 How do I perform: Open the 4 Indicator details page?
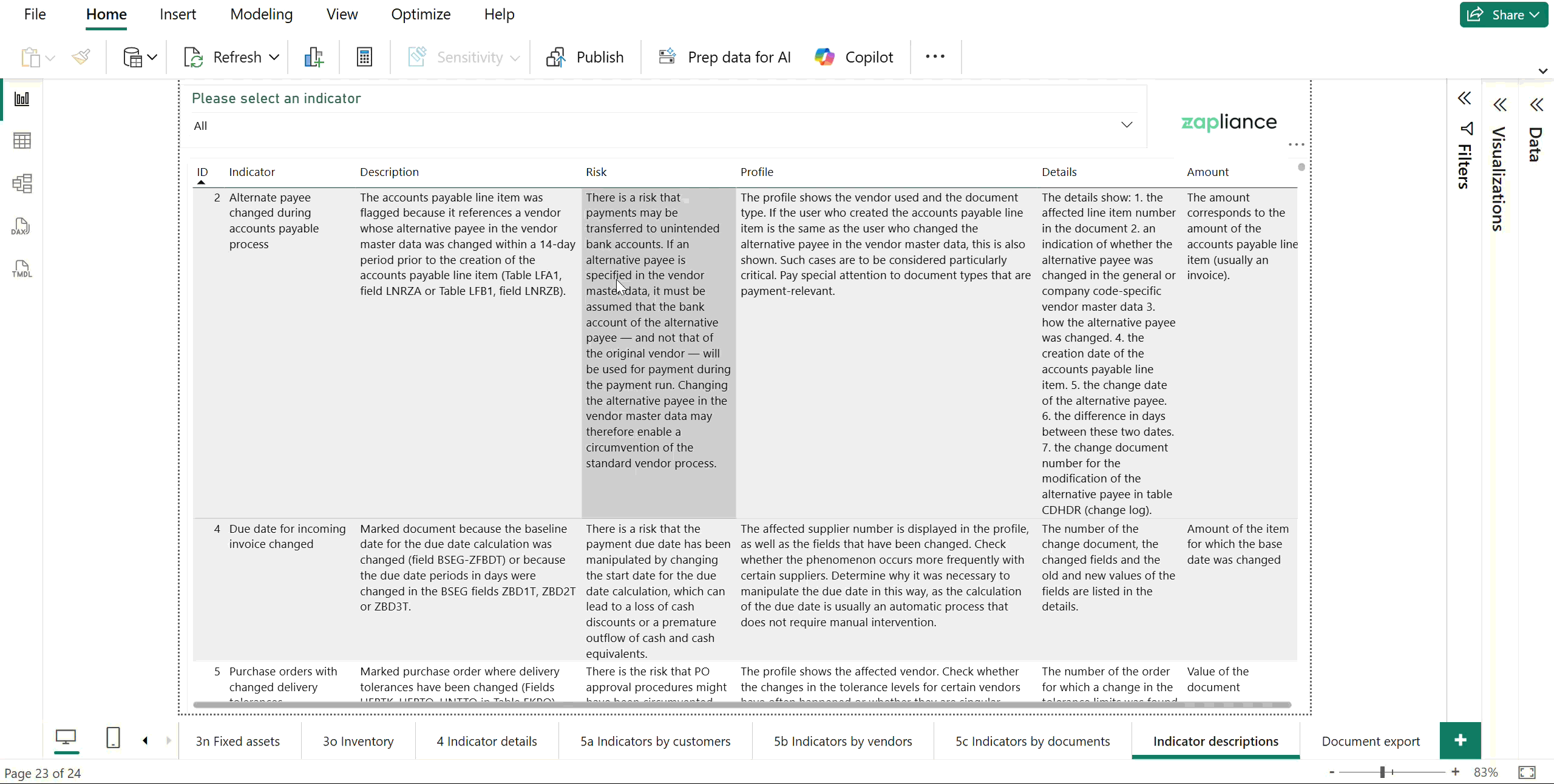[487, 741]
